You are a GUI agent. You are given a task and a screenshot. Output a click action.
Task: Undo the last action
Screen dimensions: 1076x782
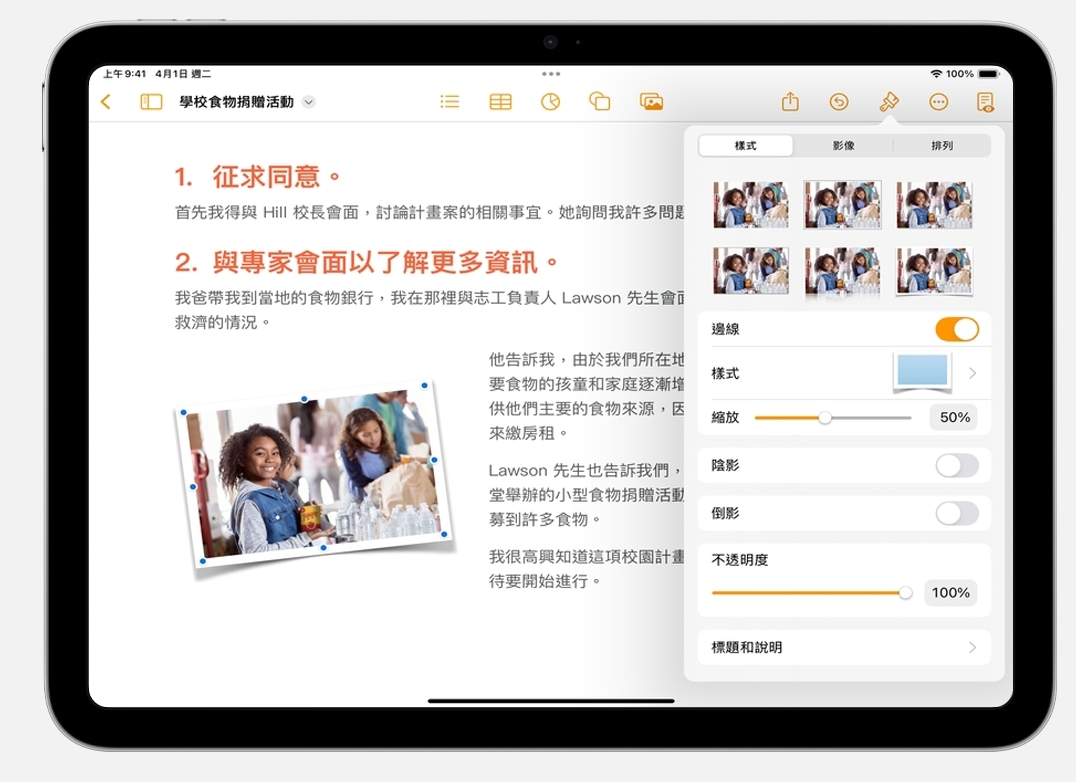(839, 102)
